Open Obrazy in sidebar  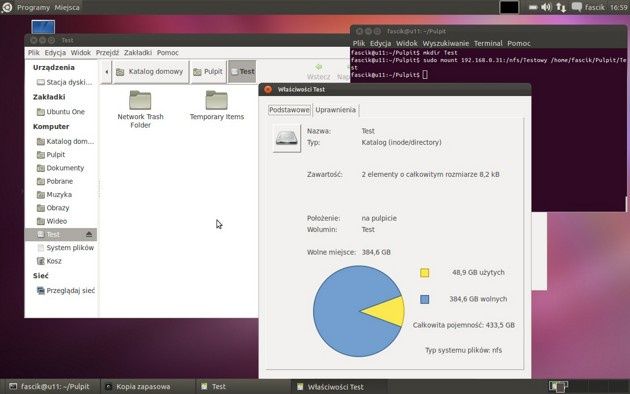[x=53, y=208]
